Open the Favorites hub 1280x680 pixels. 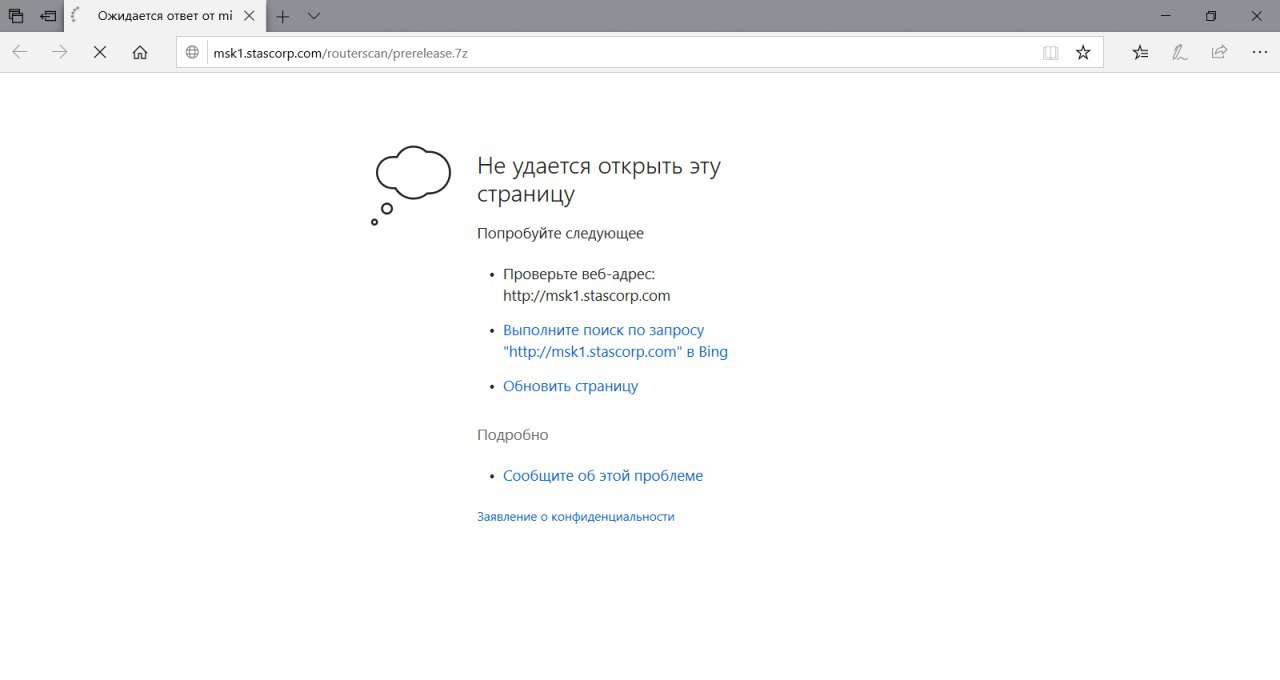point(1140,52)
